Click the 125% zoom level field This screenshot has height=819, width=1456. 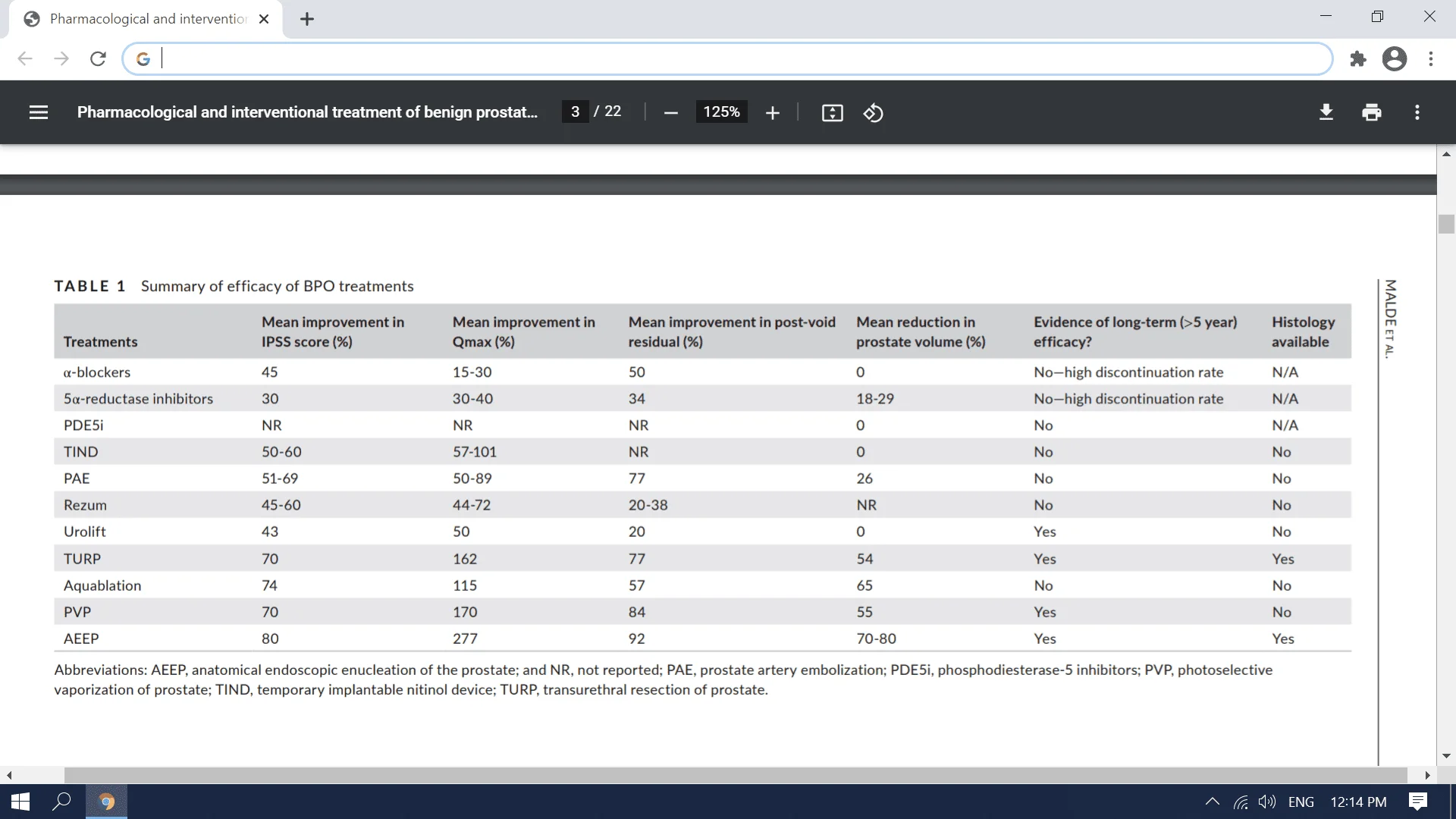pyautogui.click(x=721, y=111)
